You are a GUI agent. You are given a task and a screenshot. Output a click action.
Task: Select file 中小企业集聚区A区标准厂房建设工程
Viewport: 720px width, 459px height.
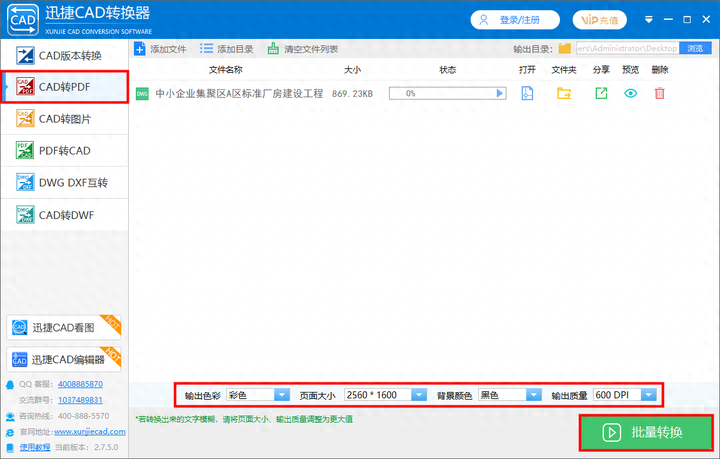(x=239, y=94)
